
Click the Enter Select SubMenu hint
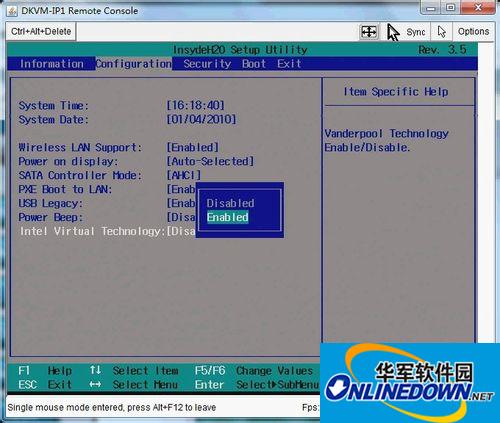[257, 384]
